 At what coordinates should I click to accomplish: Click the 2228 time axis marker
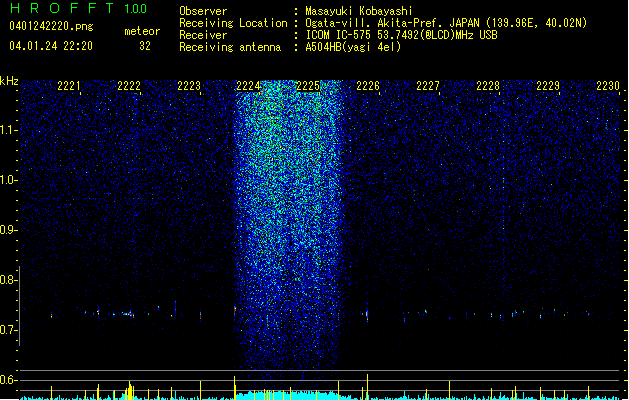pyautogui.click(x=488, y=86)
